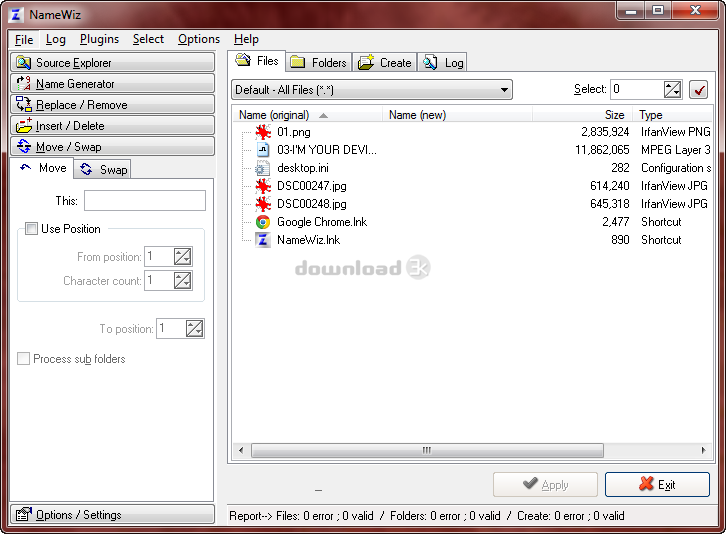This screenshot has height=534, width=726.
Task: Open the Select menu
Action: click(148, 39)
